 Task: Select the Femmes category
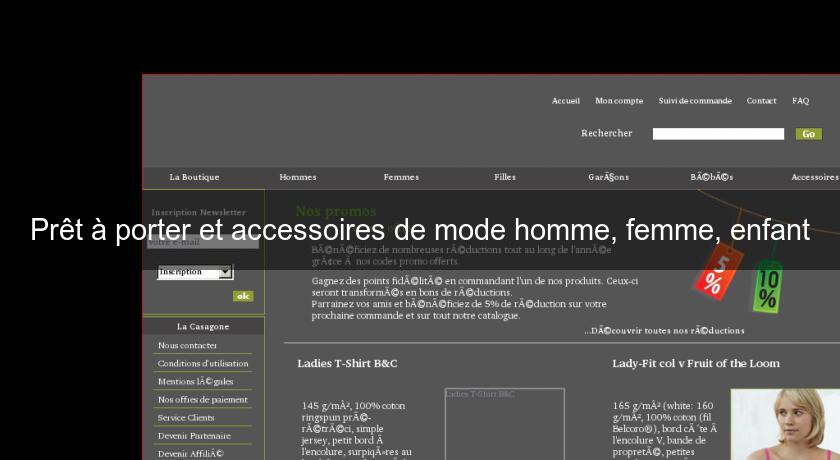coord(401,177)
